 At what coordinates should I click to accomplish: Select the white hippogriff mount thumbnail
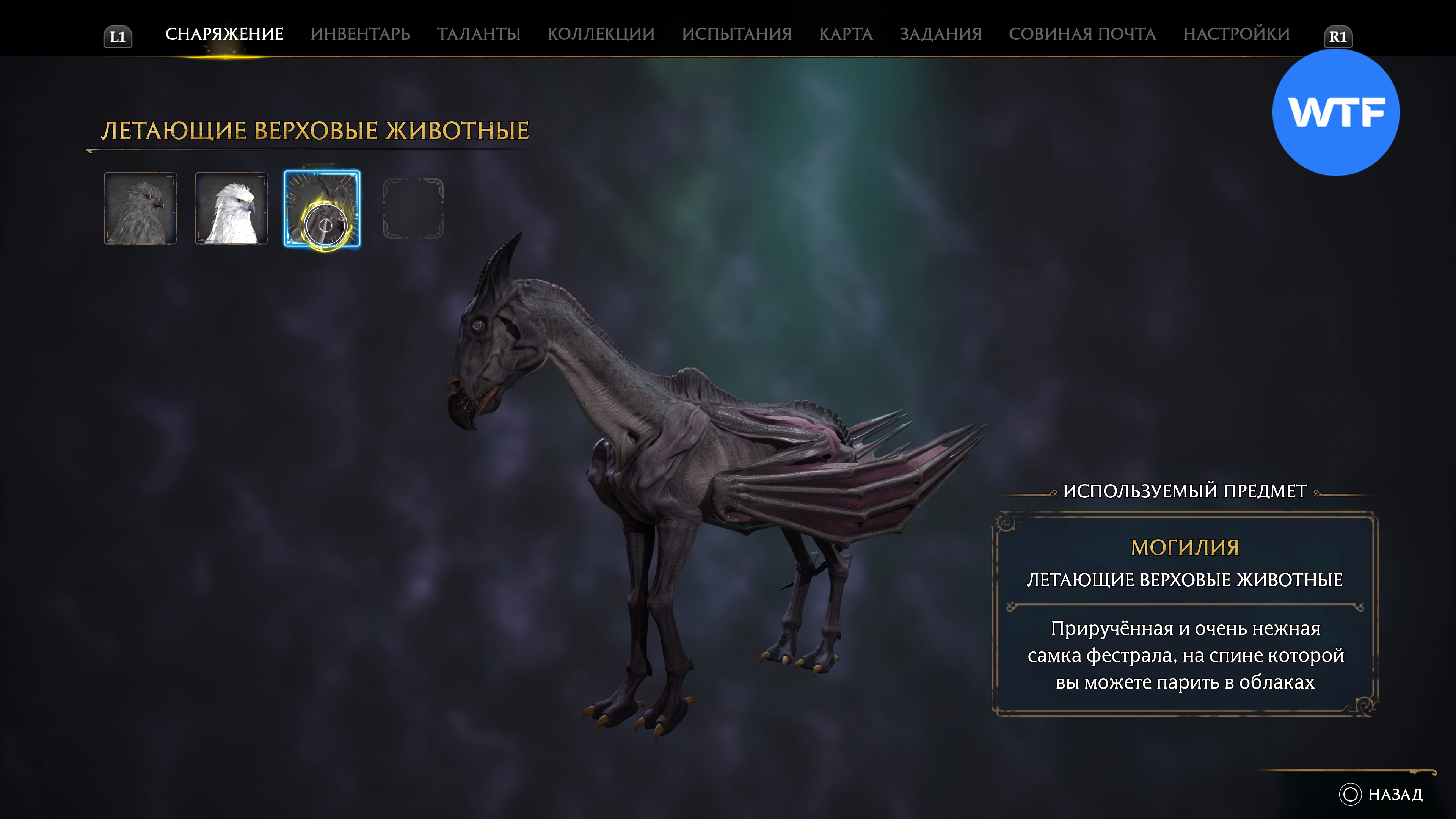pos(231,209)
